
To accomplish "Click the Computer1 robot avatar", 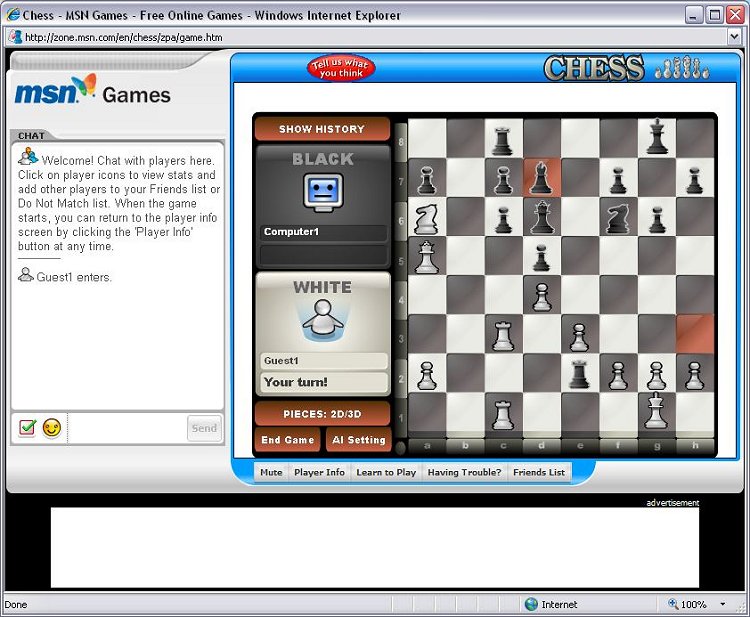I will tap(323, 193).
